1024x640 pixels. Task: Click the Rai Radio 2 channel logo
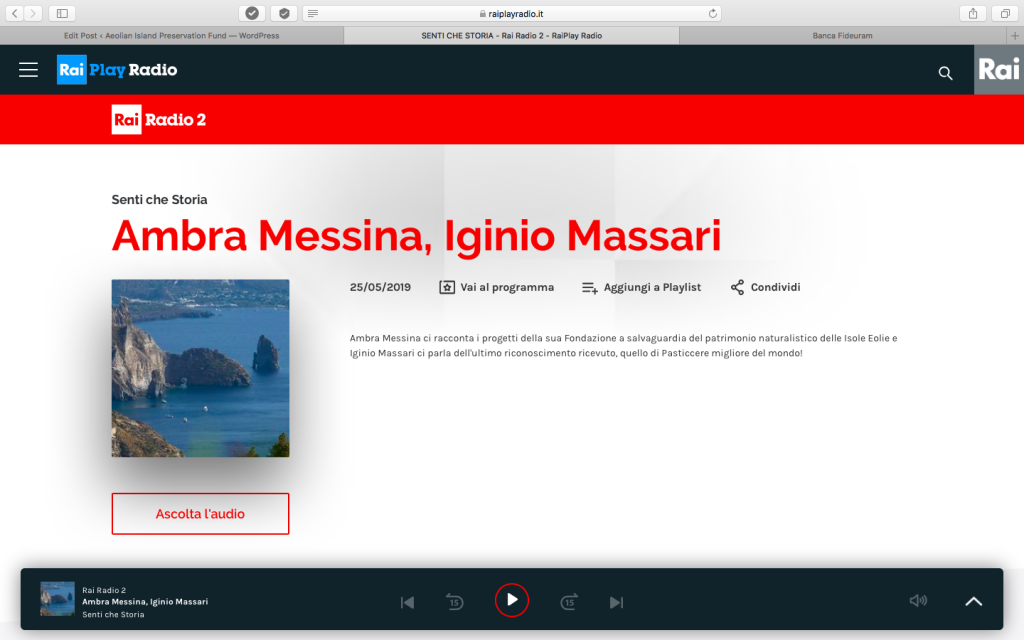pyautogui.click(x=159, y=120)
